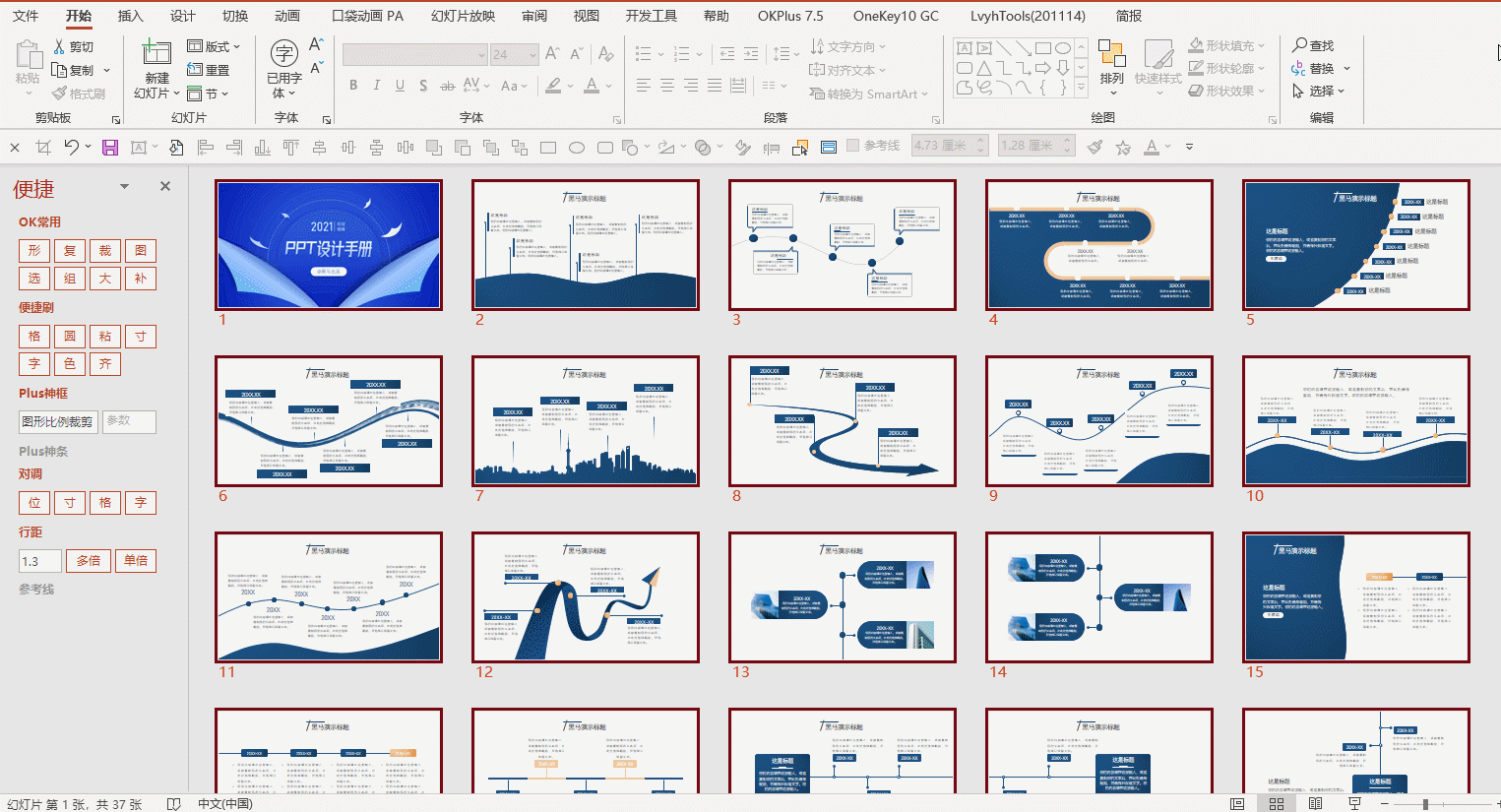
Task: Insert ellipse shape from quick toolbar
Action: [x=577, y=148]
